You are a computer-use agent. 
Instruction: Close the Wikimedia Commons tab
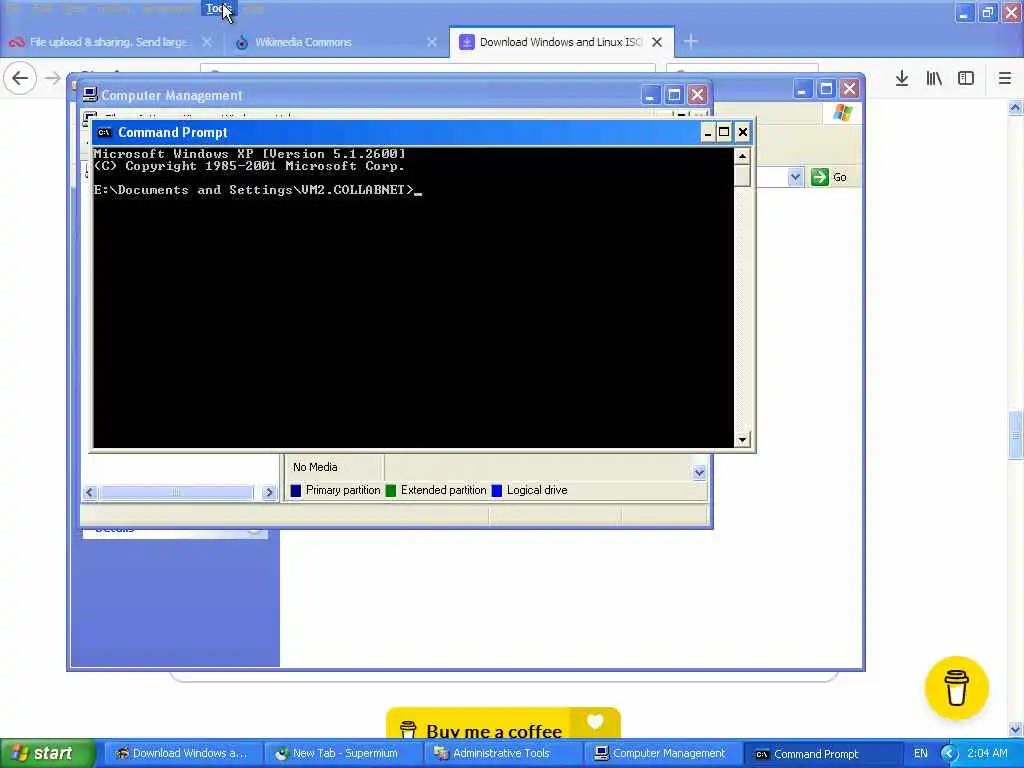432,42
